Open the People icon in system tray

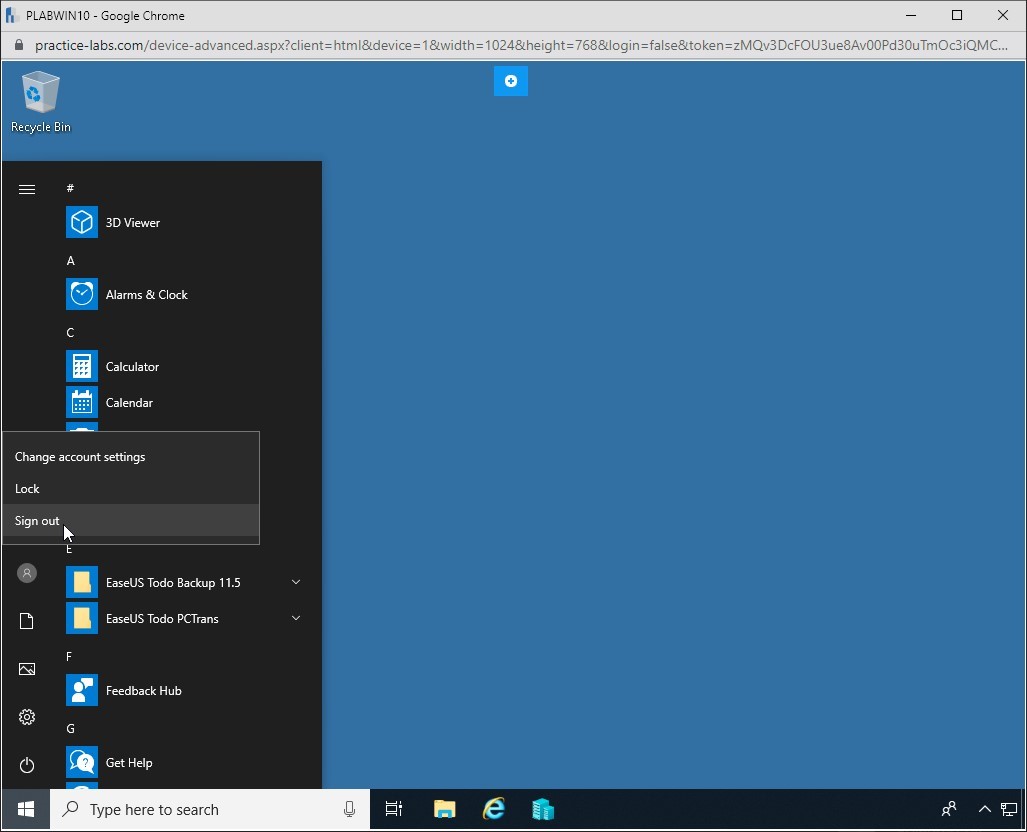[948, 810]
